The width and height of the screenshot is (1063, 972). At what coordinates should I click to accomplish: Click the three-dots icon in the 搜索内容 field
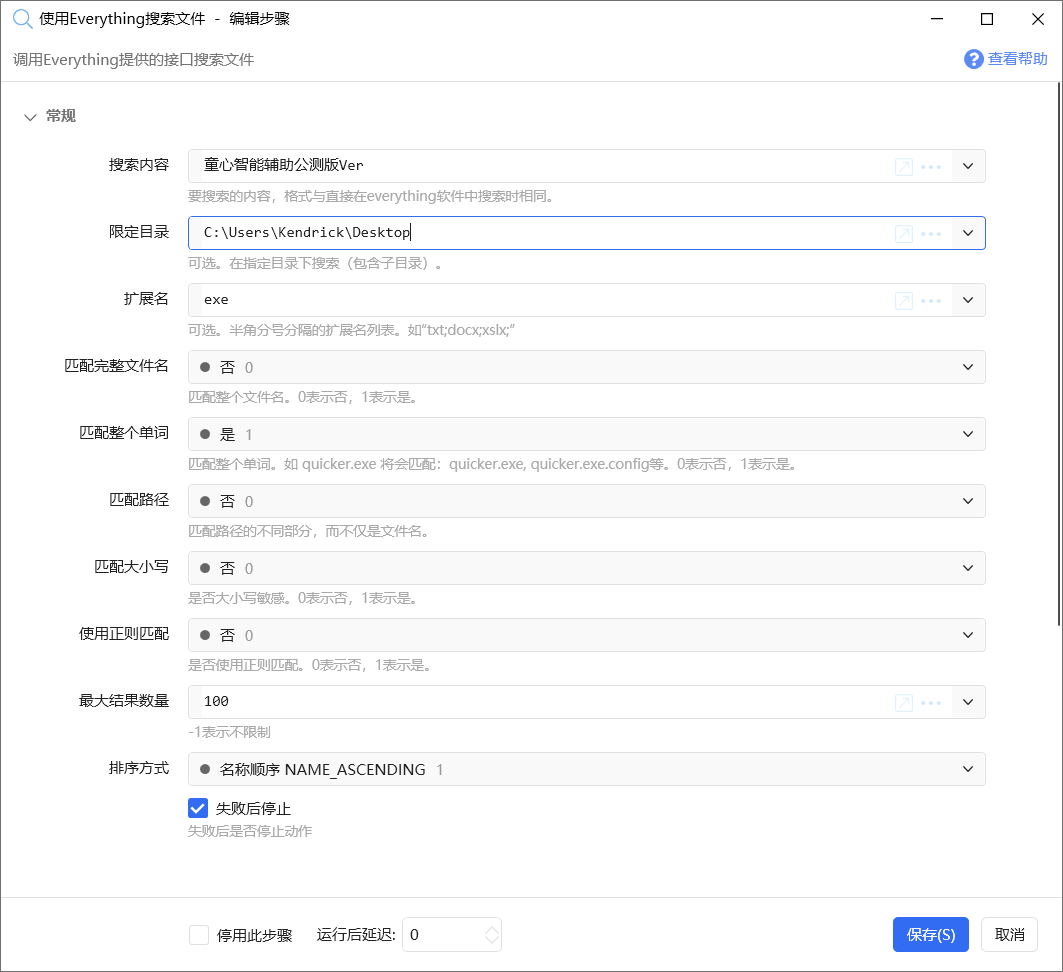[931, 167]
